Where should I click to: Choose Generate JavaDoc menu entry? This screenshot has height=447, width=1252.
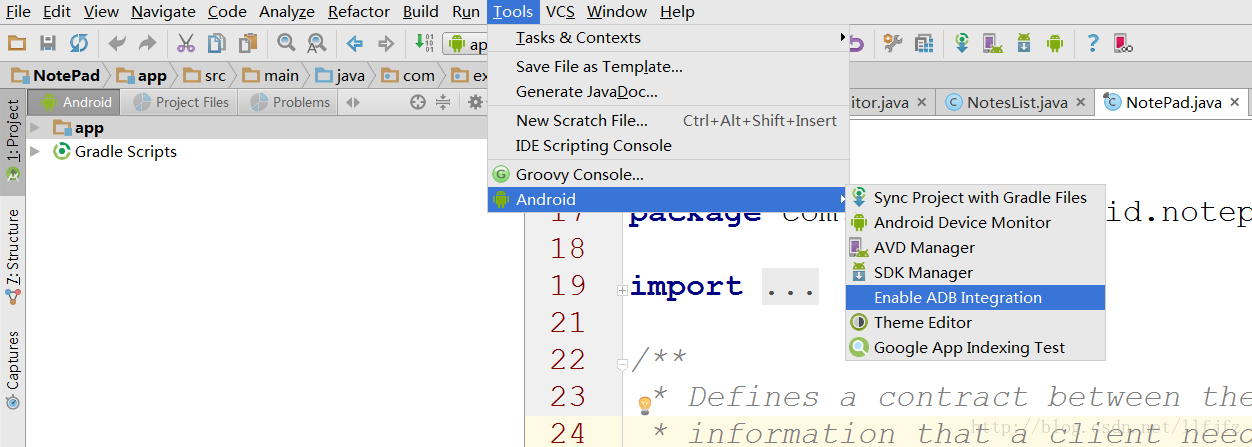[668, 92]
